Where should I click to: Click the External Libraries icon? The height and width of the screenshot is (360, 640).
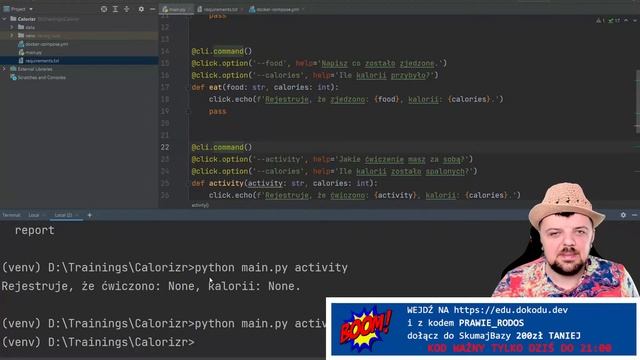click(x=13, y=69)
